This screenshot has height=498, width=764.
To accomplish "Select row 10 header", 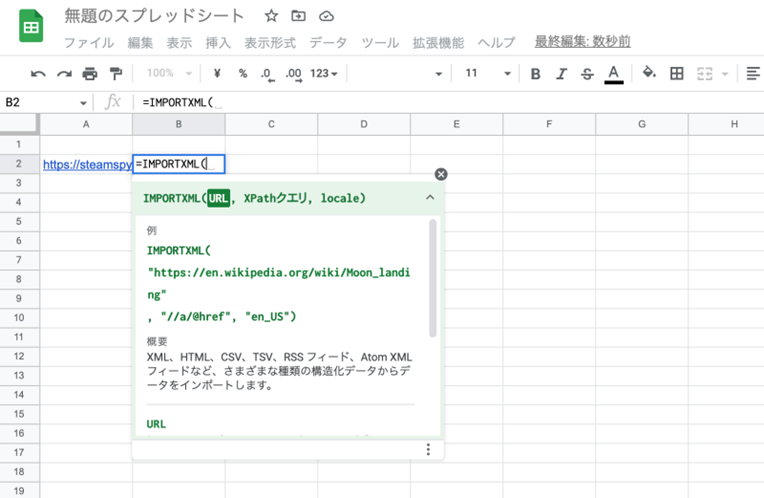I will (19, 318).
